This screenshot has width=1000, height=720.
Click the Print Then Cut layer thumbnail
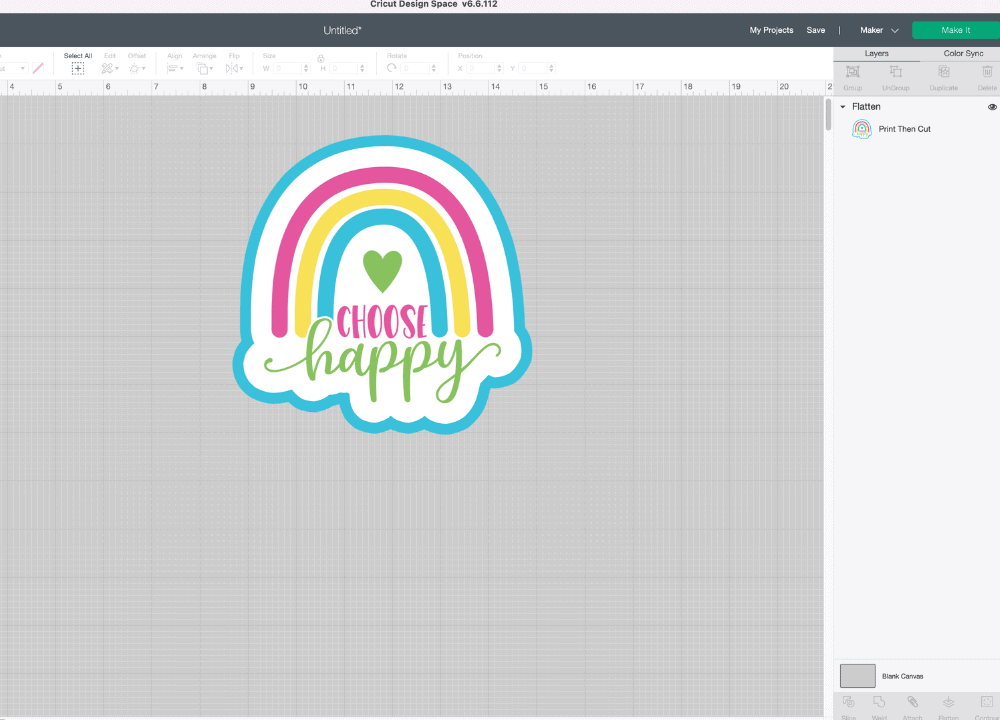point(862,129)
